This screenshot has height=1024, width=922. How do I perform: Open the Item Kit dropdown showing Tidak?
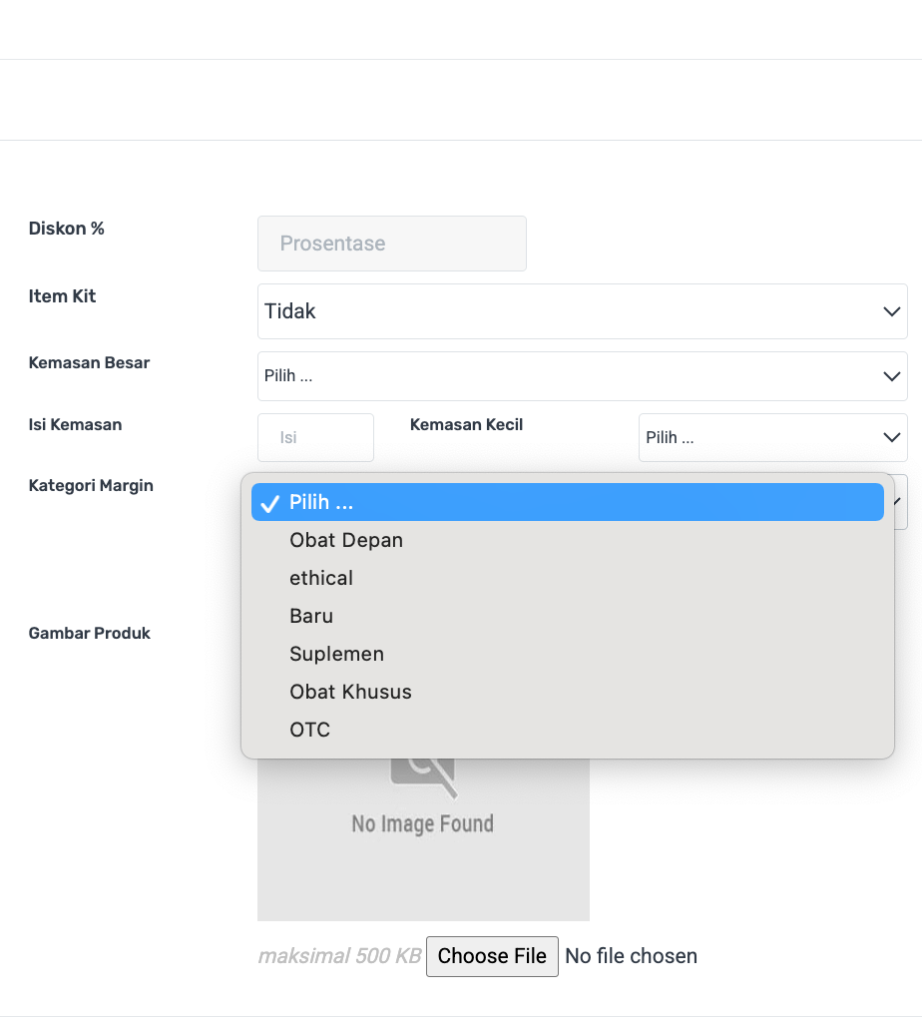pos(582,311)
